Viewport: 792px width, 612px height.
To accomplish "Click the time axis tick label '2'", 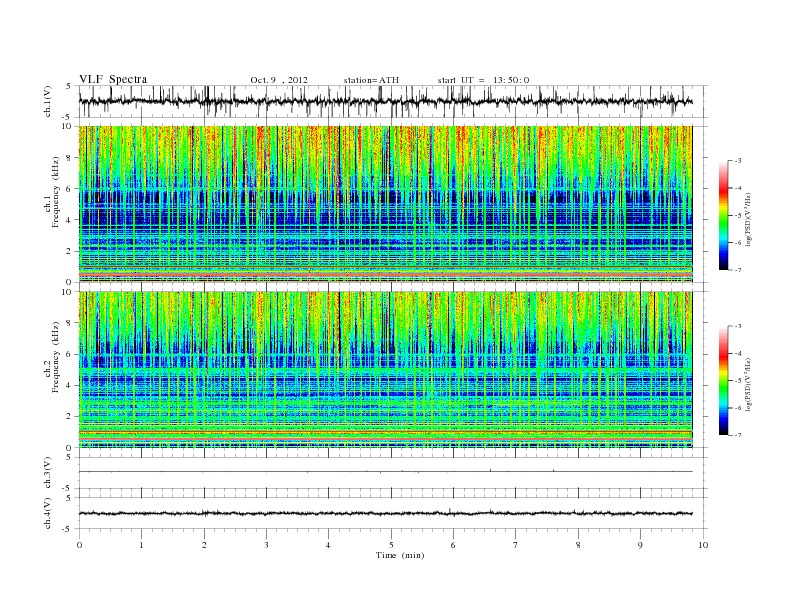I will tap(204, 545).
